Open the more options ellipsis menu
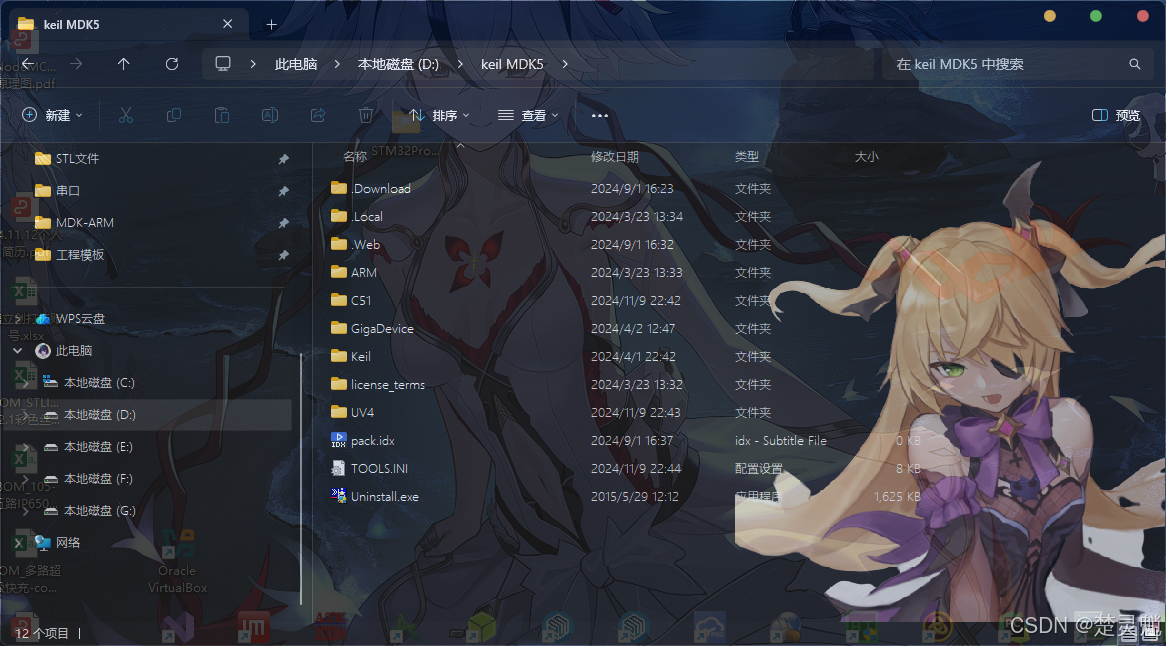This screenshot has width=1166, height=646. click(599, 115)
